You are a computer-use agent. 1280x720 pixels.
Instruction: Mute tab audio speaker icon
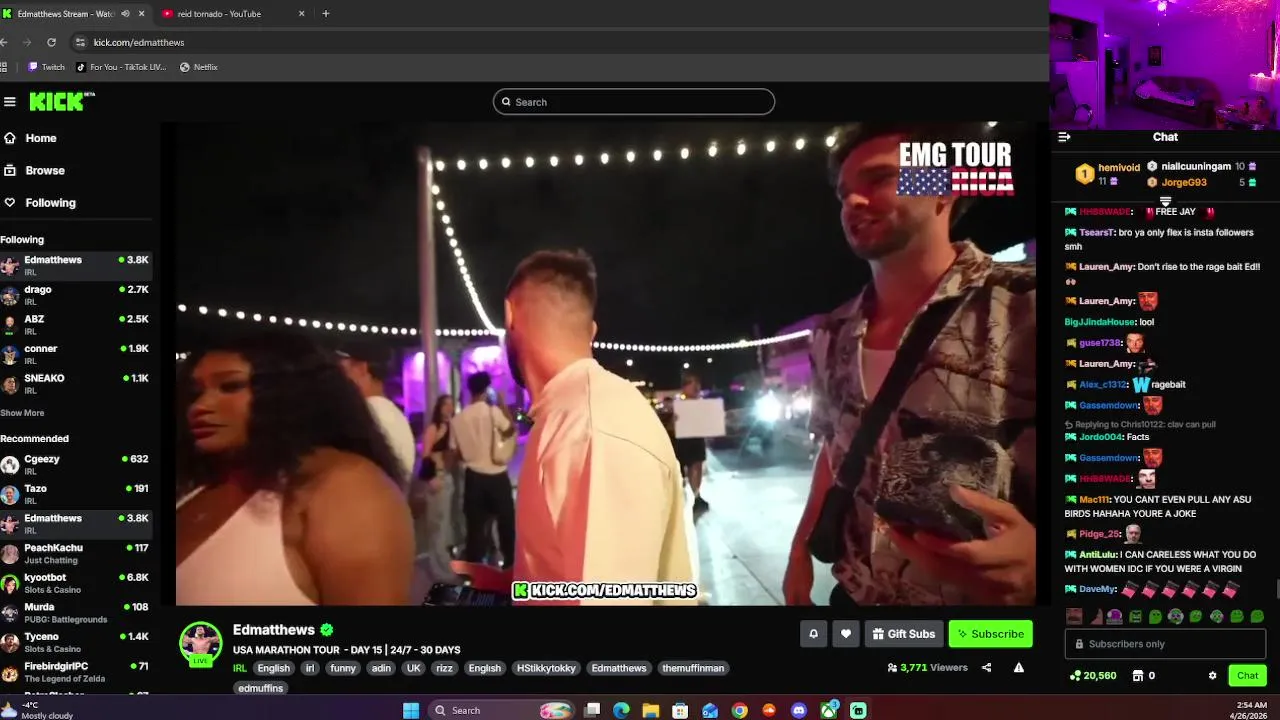(125, 14)
